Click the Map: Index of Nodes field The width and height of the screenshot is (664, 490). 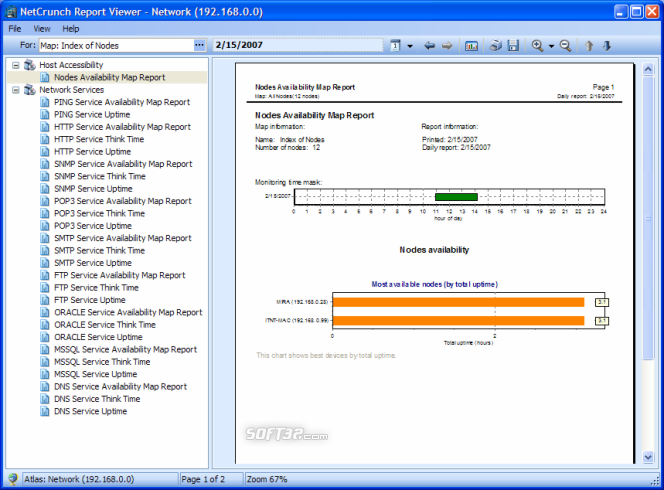(116, 45)
